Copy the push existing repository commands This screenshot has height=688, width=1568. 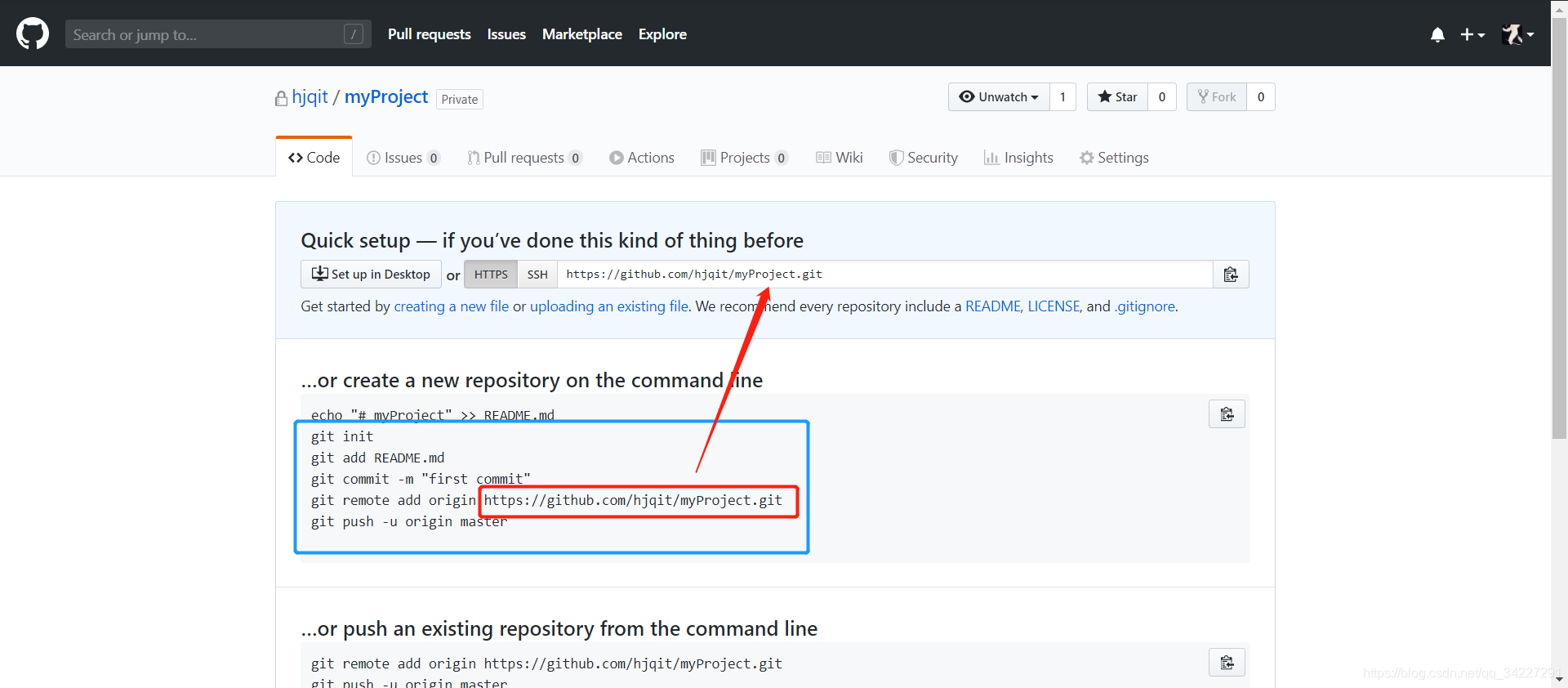(x=1227, y=662)
